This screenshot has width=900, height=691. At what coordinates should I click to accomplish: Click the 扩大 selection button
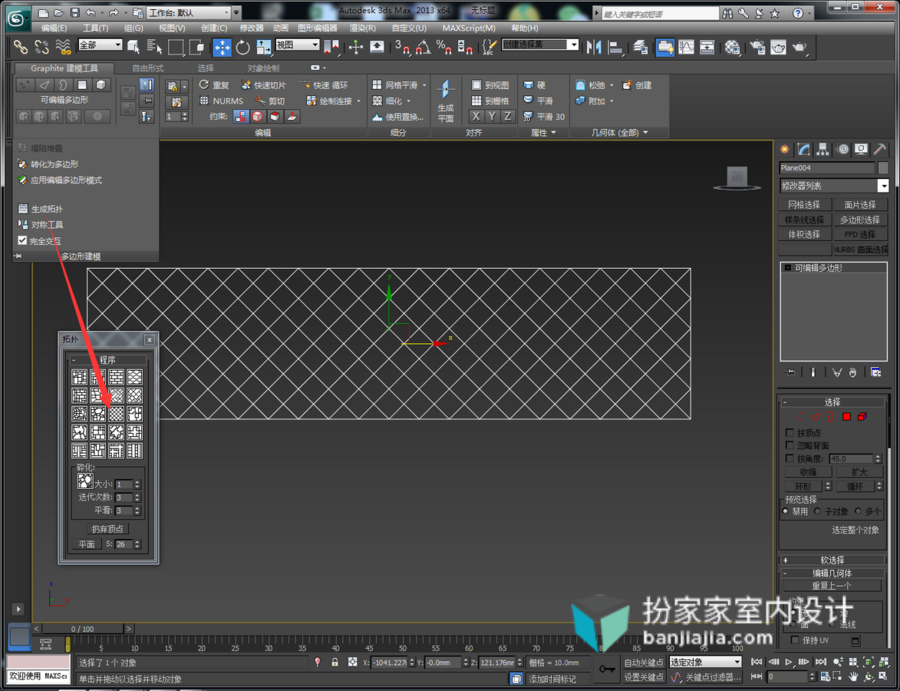tap(859, 472)
